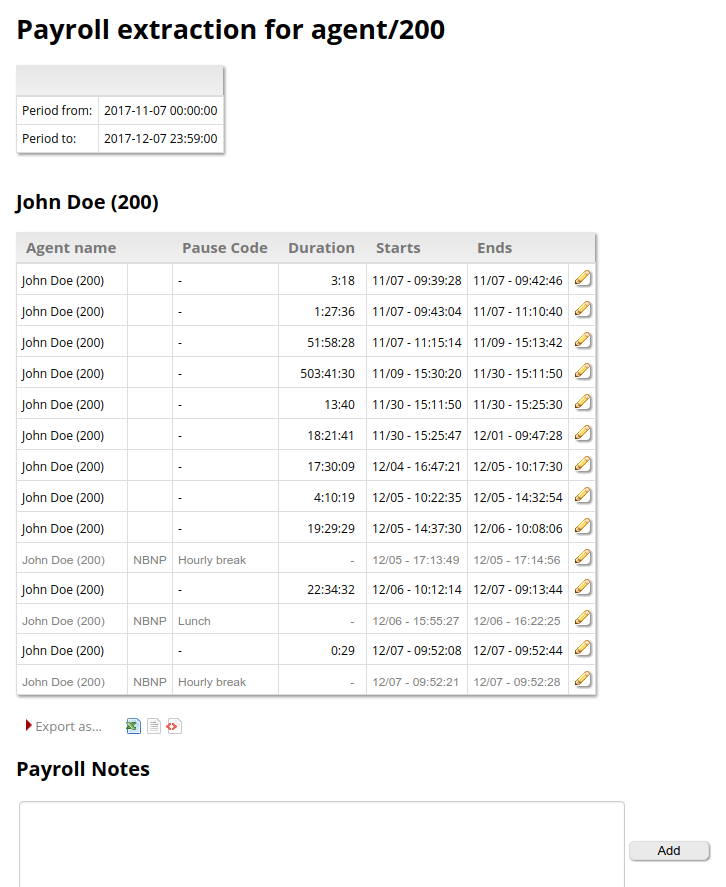Edit the 22:34:32 duration session

tap(582, 588)
